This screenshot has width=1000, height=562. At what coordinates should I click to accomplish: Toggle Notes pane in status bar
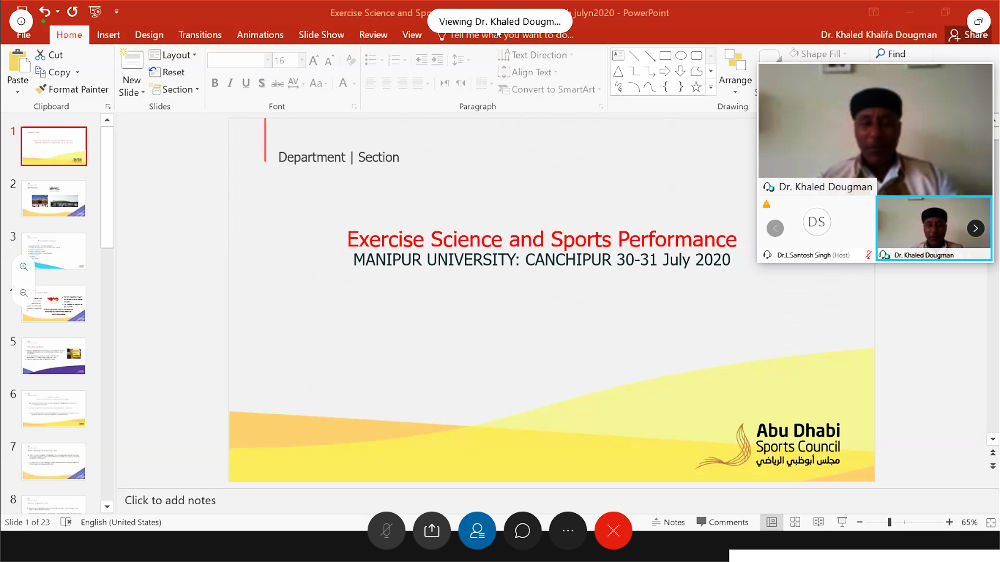[668, 522]
